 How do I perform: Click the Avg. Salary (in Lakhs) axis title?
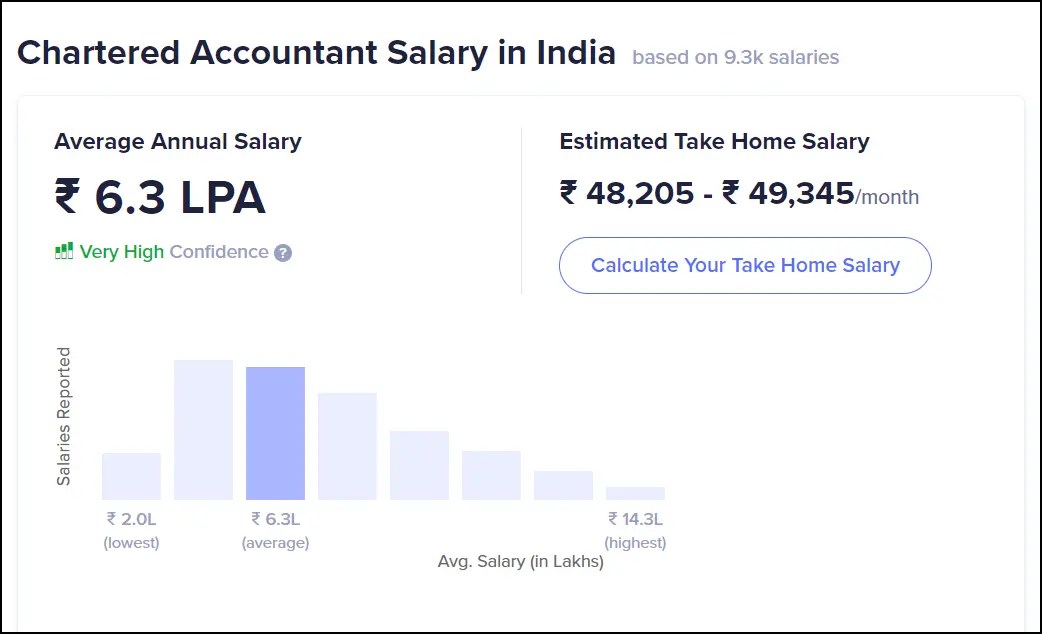click(x=520, y=562)
